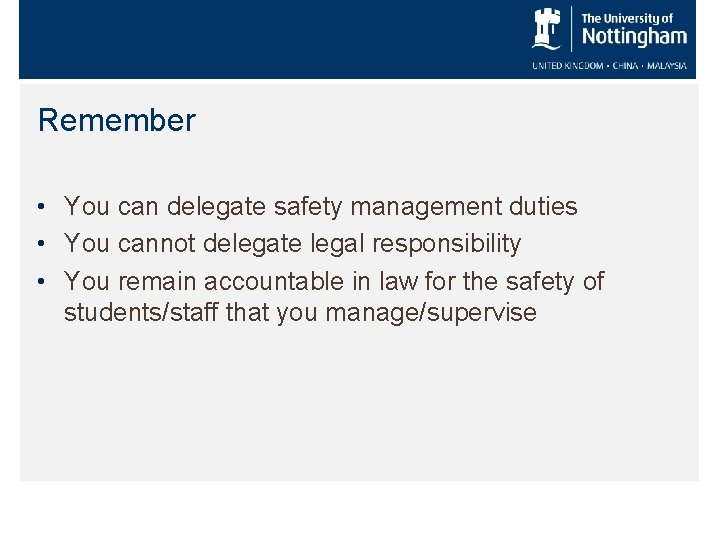Click "CHINA" in the campus tagline

coord(626,66)
